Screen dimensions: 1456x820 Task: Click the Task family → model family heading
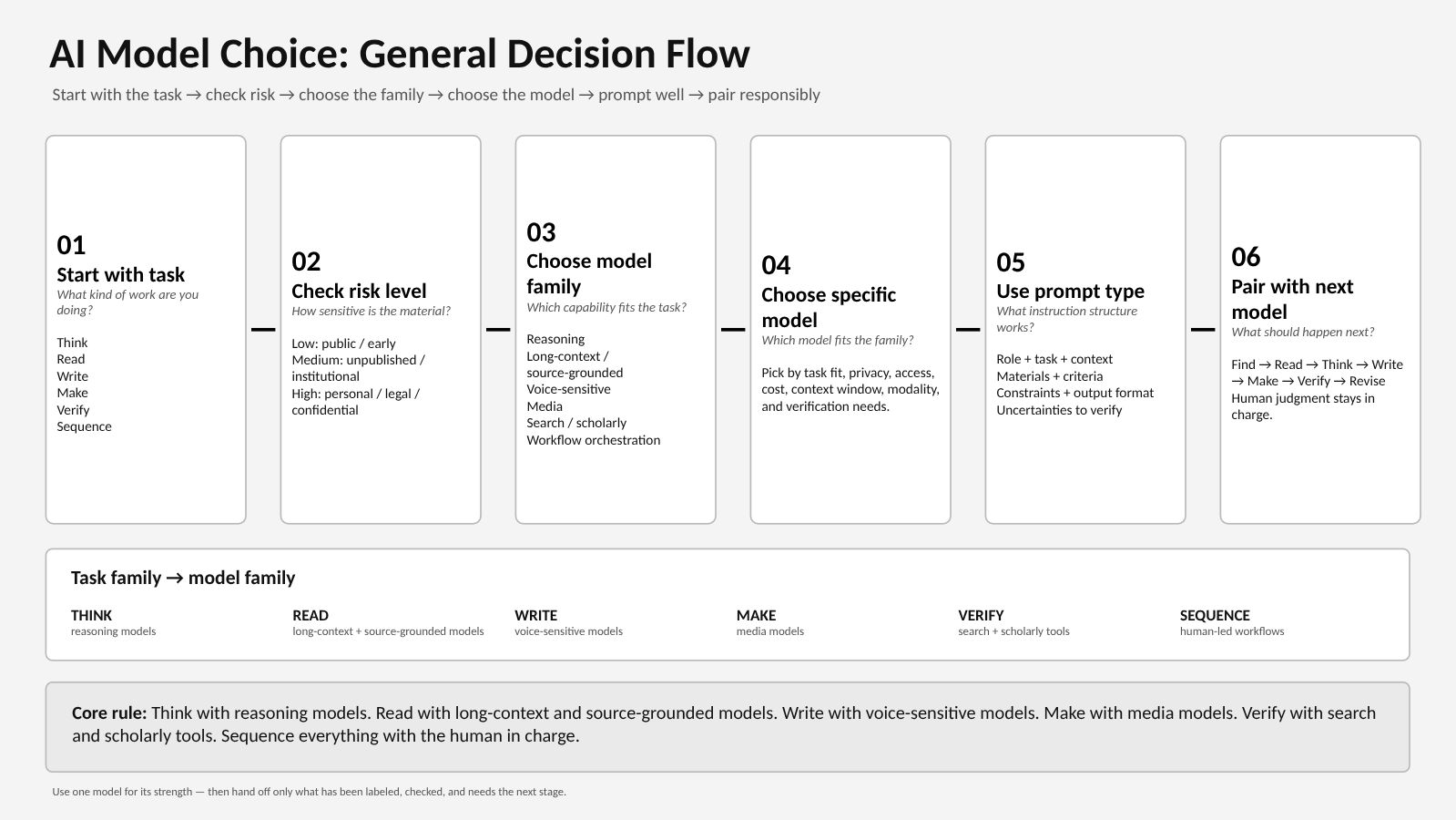183,578
